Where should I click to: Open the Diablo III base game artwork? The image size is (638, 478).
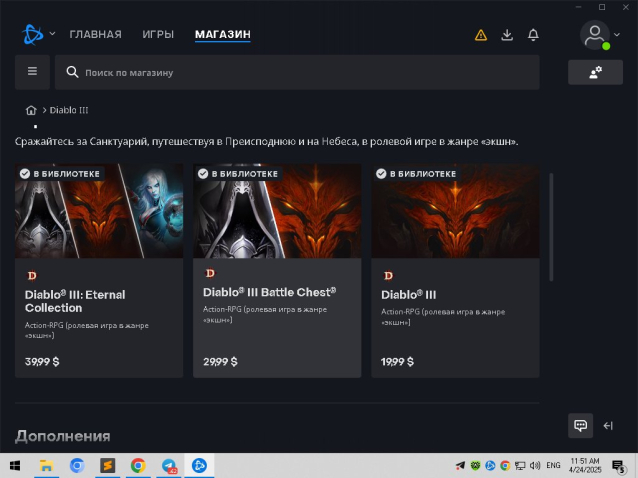point(455,211)
